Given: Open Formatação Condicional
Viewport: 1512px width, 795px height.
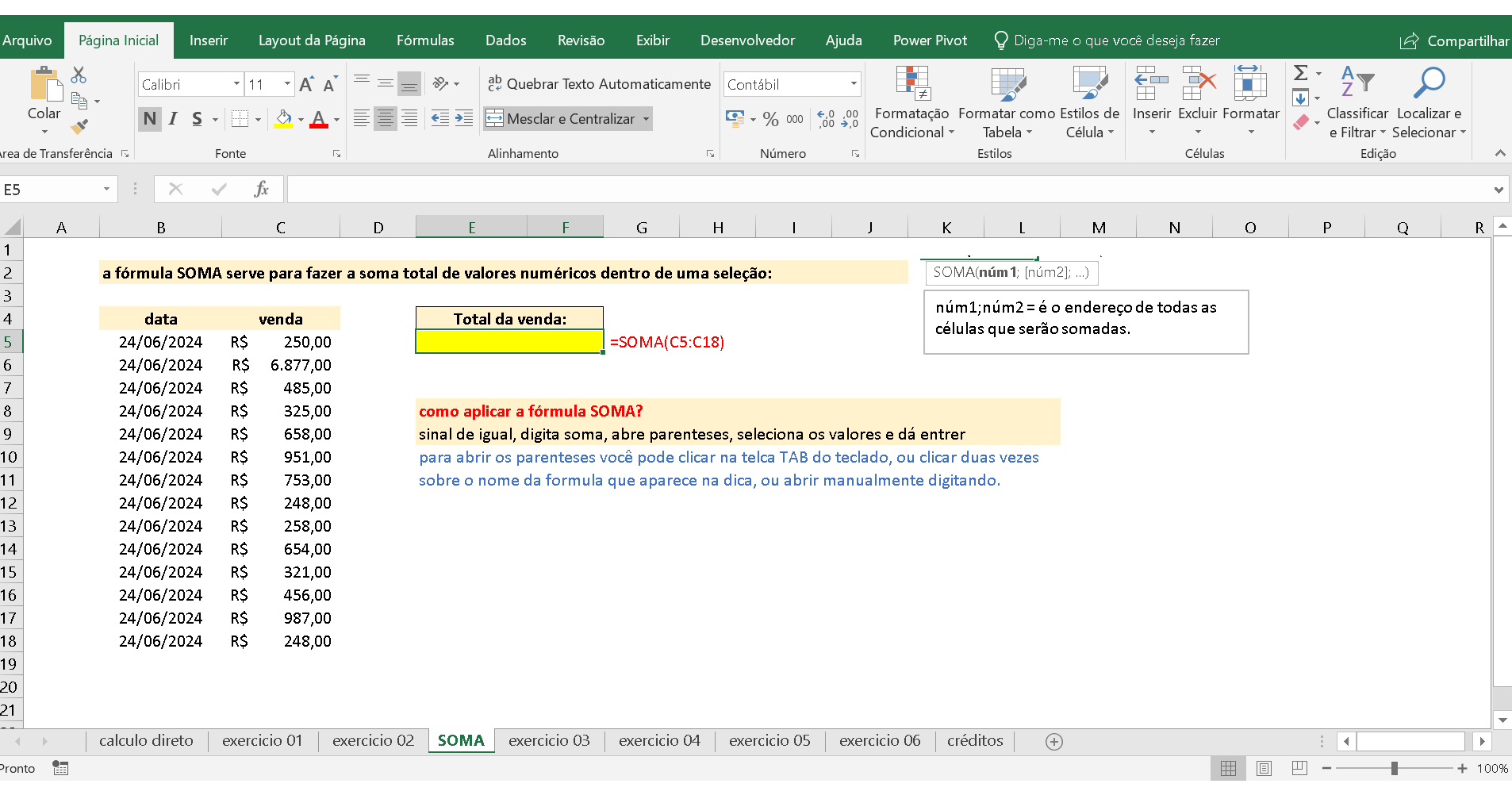Looking at the screenshot, I should coord(912,102).
